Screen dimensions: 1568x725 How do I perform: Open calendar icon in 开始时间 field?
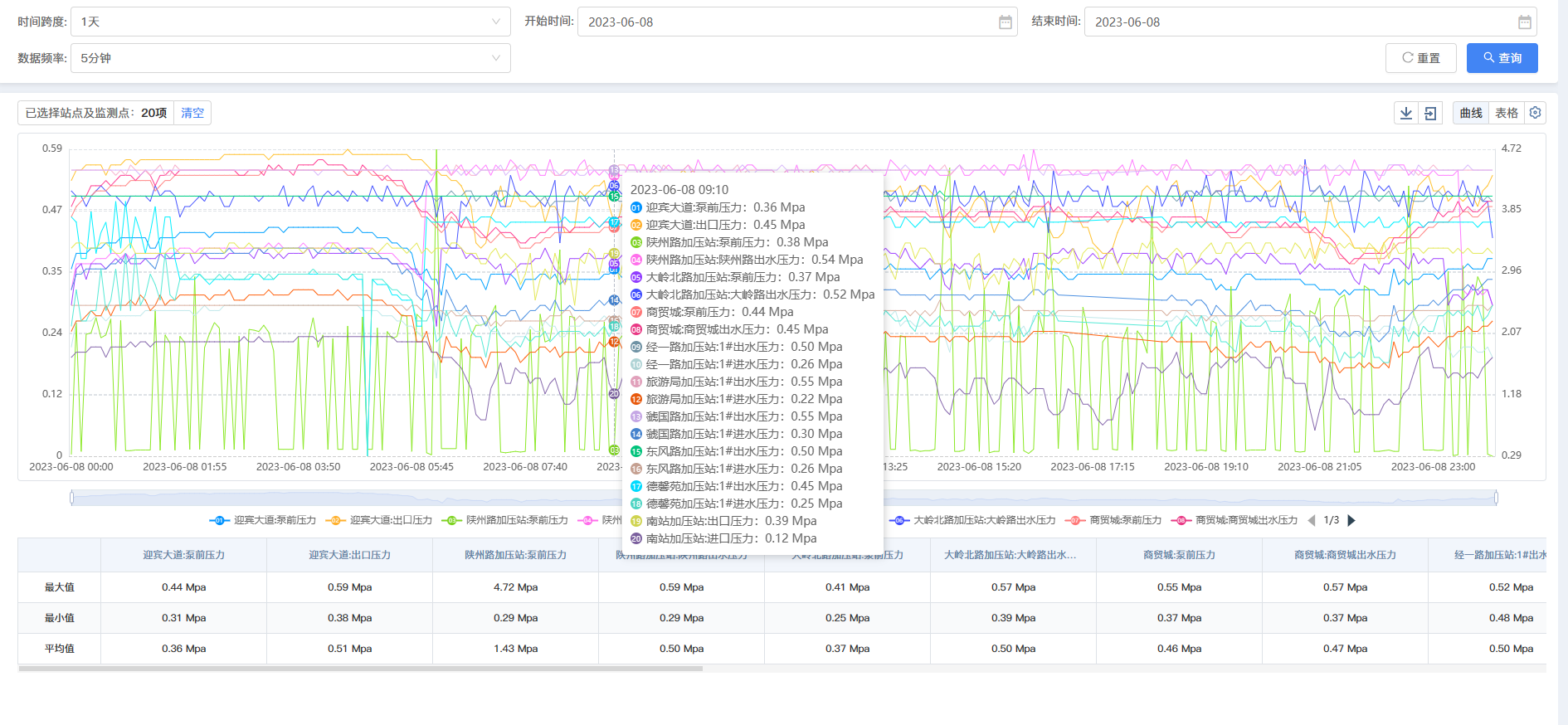point(1005,22)
